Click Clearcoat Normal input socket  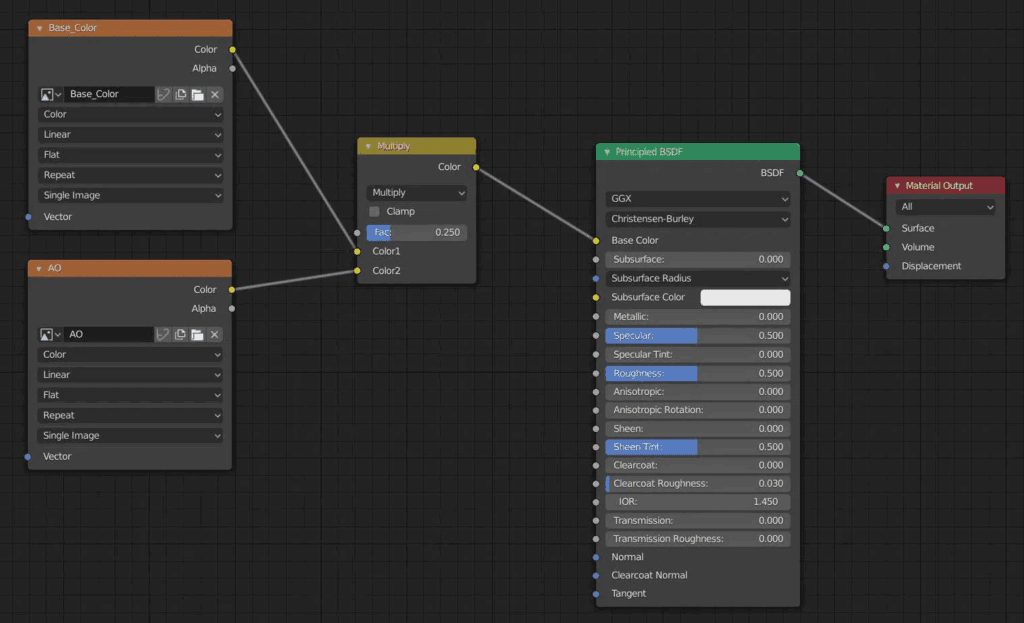tap(596, 575)
